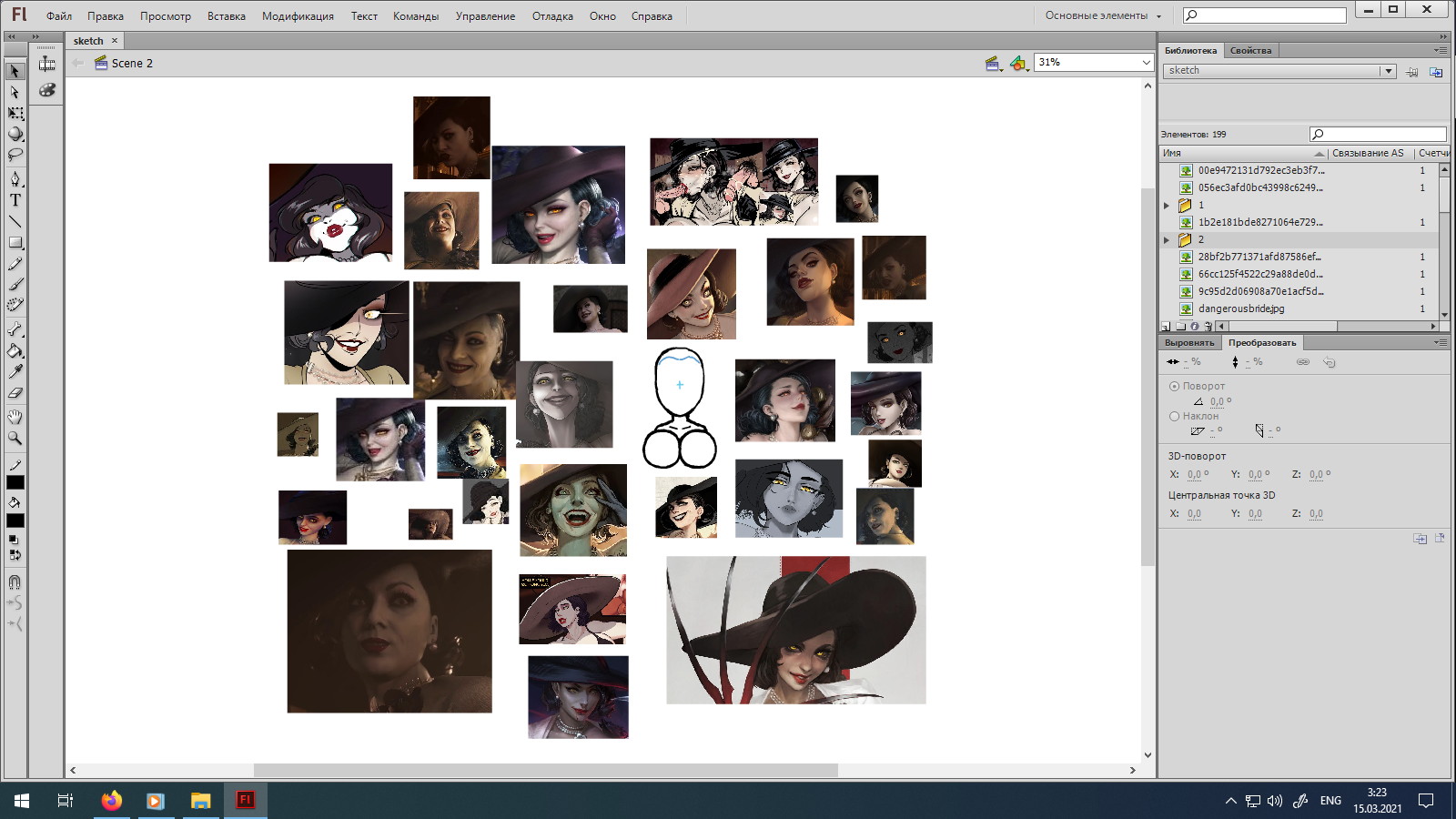The width and height of the screenshot is (1456, 819).
Task: Open the Вставка menu
Action: pos(227,16)
